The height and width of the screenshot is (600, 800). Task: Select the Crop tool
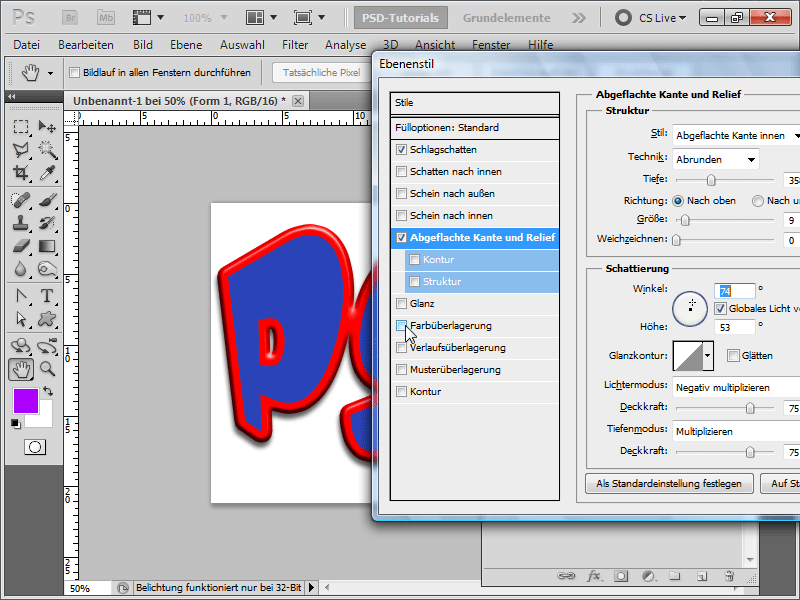(x=20, y=173)
